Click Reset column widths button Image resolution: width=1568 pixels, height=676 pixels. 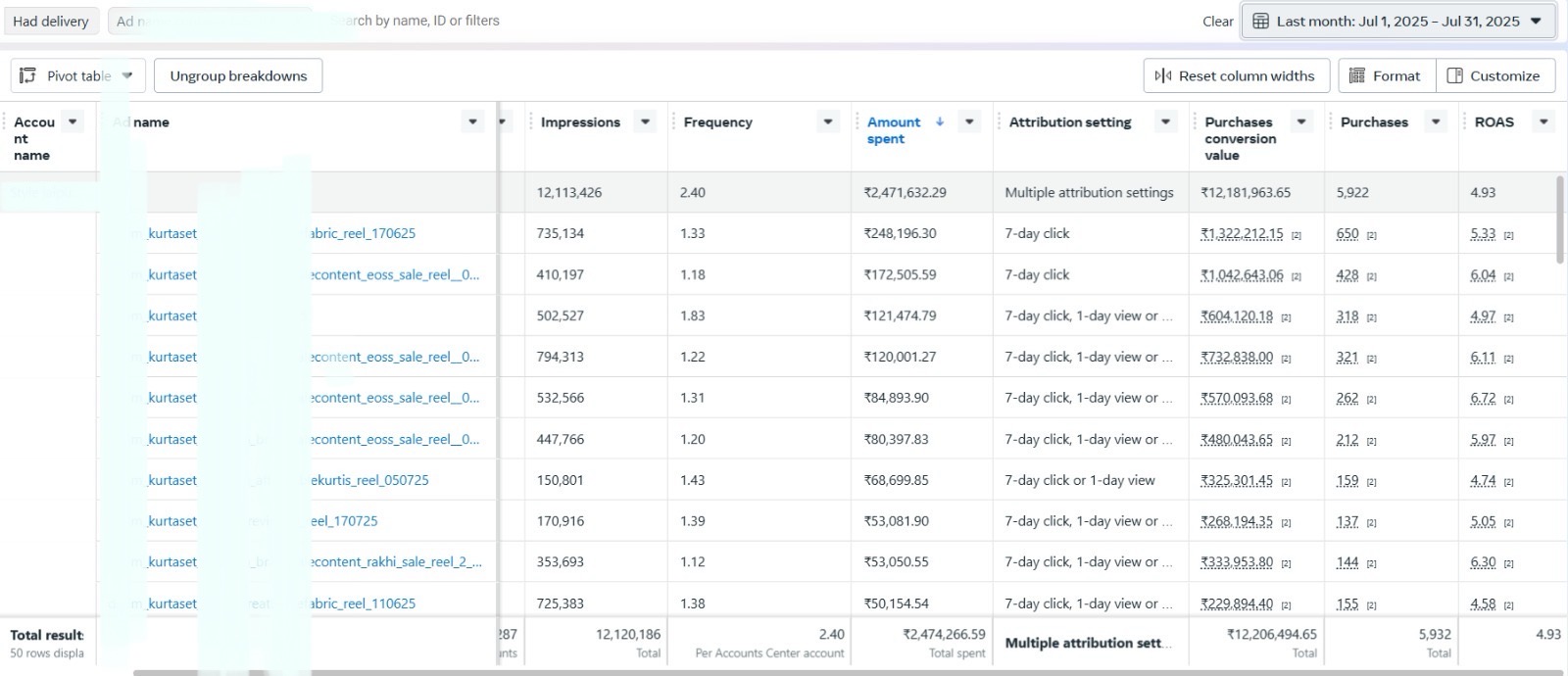(1236, 75)
